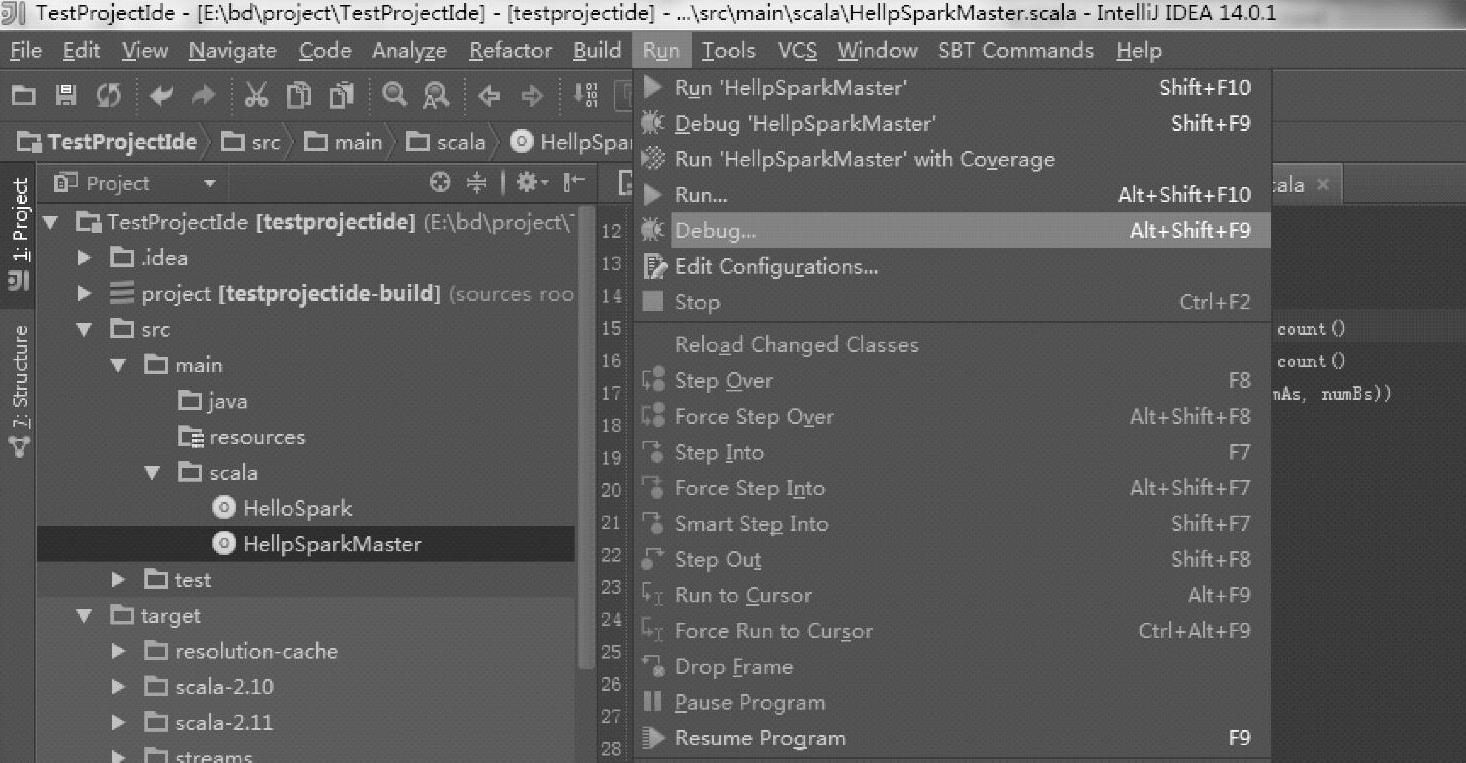The height and width of the screenshot is (763, 1466).
Task: Choose Run 'HellpSparkMaster' with Coverage
Action: [952, 159]
